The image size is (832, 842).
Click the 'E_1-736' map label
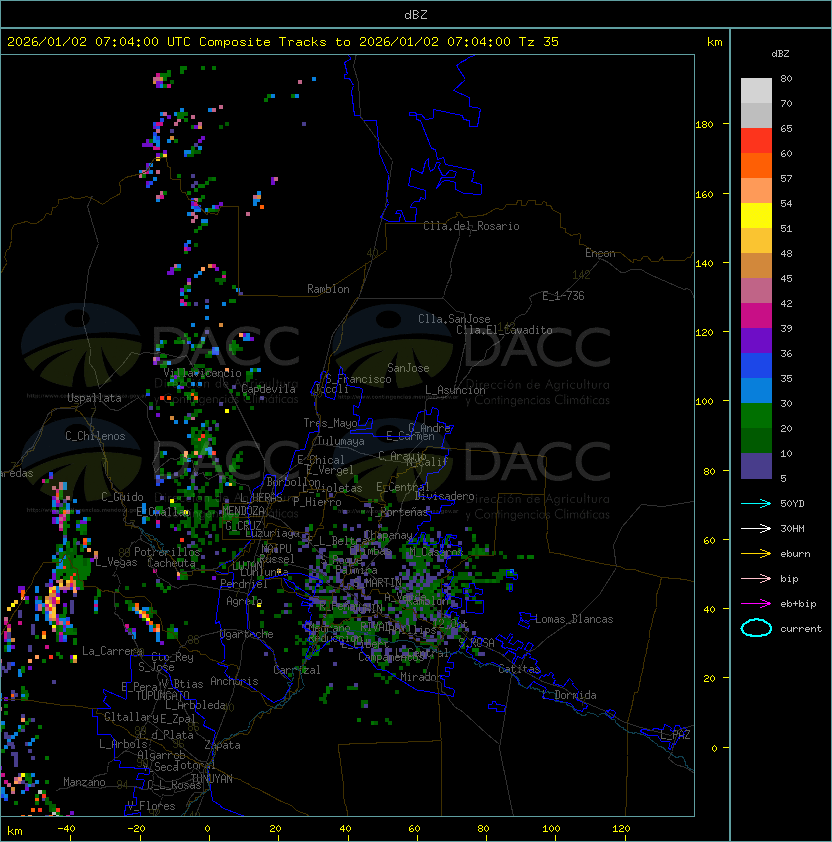click(563, 296)
